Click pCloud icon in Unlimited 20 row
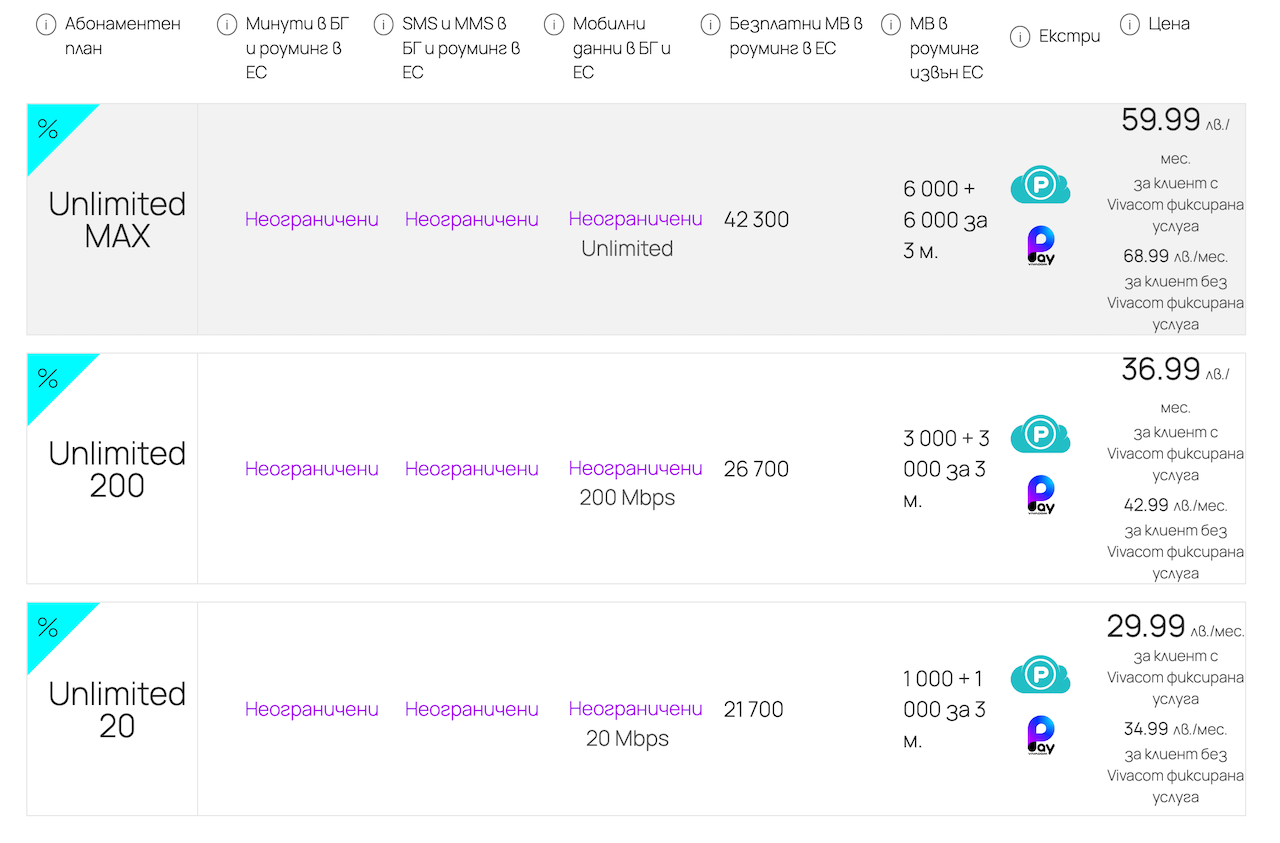 (x=1040, y=675)
